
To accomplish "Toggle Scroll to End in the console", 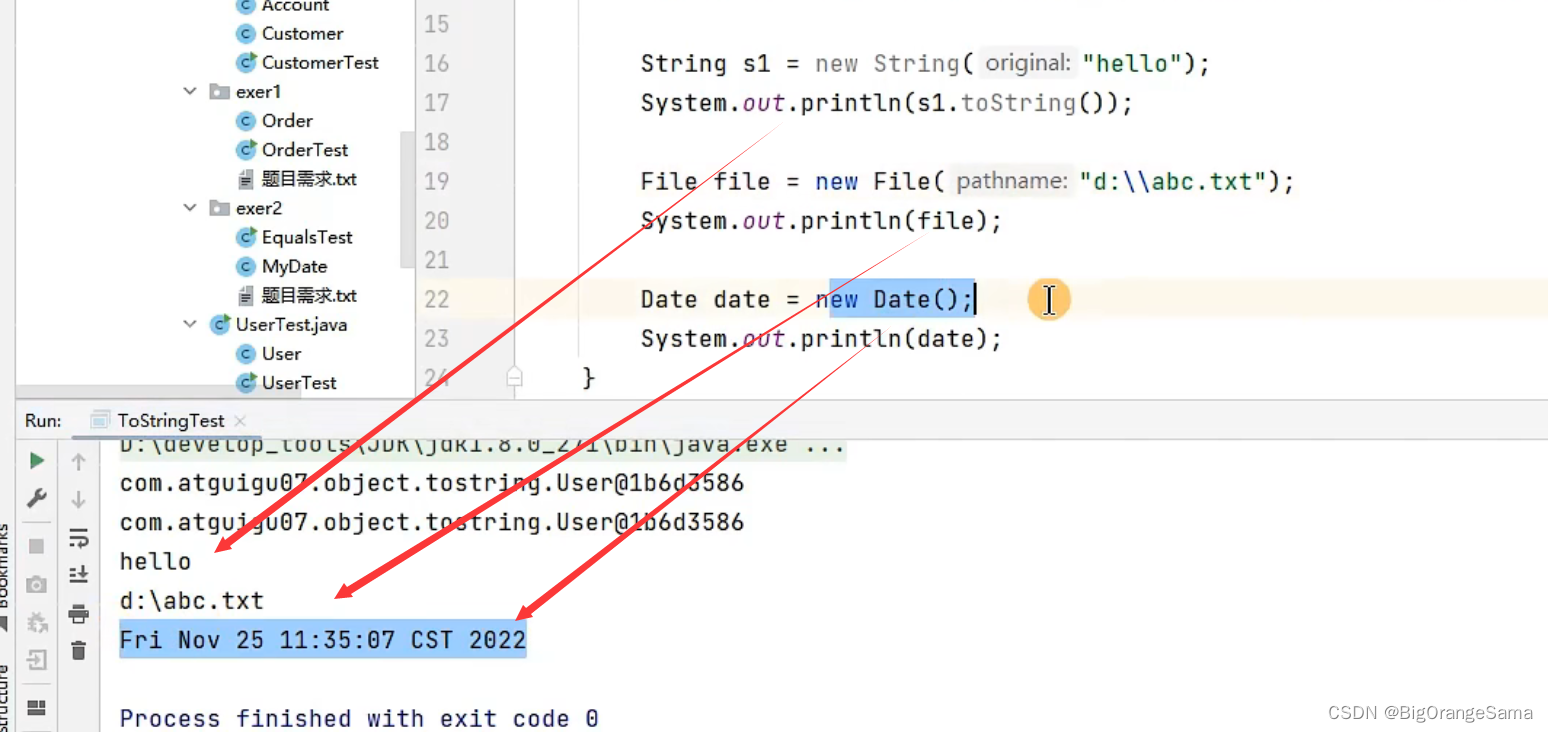I will 78,575.
